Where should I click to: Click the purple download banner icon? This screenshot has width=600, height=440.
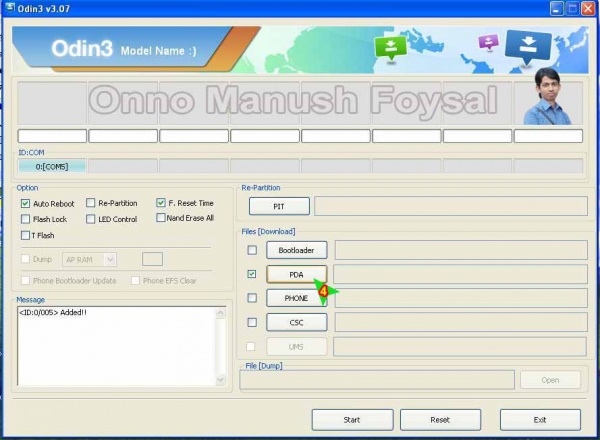coord(489,42)
